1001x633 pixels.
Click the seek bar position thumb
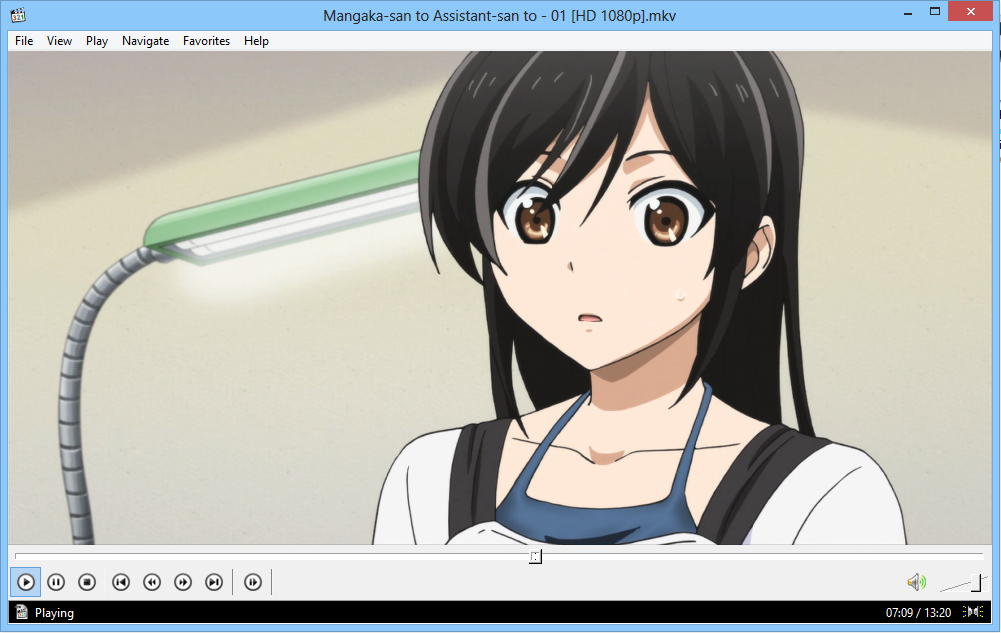pyautogui.click(x=536, y=556)
